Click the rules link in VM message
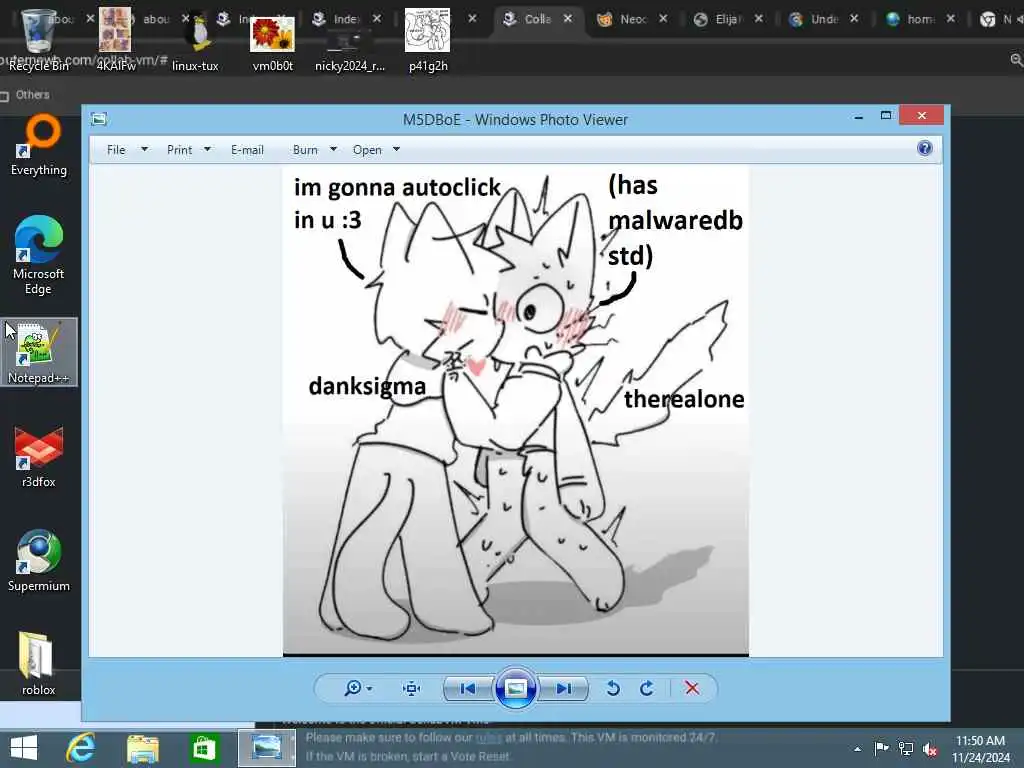The image size is (1024, 768). pyautogui.click(x=488, y=737)
